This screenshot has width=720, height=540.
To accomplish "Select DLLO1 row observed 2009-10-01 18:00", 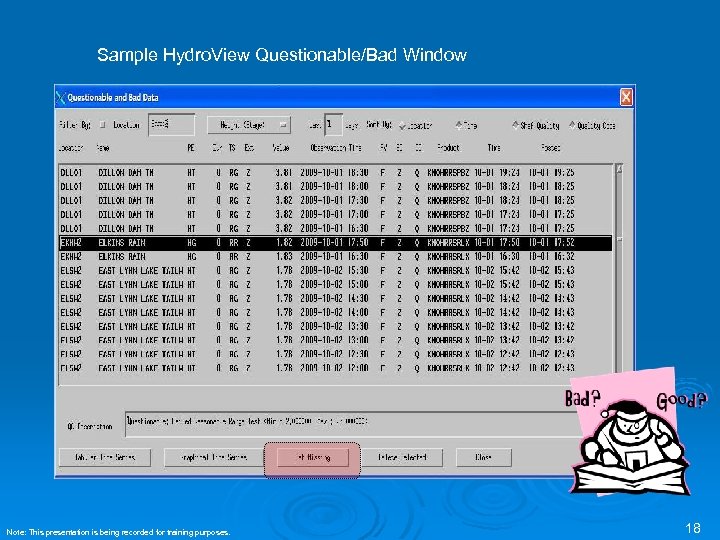I will coord(336,186).
